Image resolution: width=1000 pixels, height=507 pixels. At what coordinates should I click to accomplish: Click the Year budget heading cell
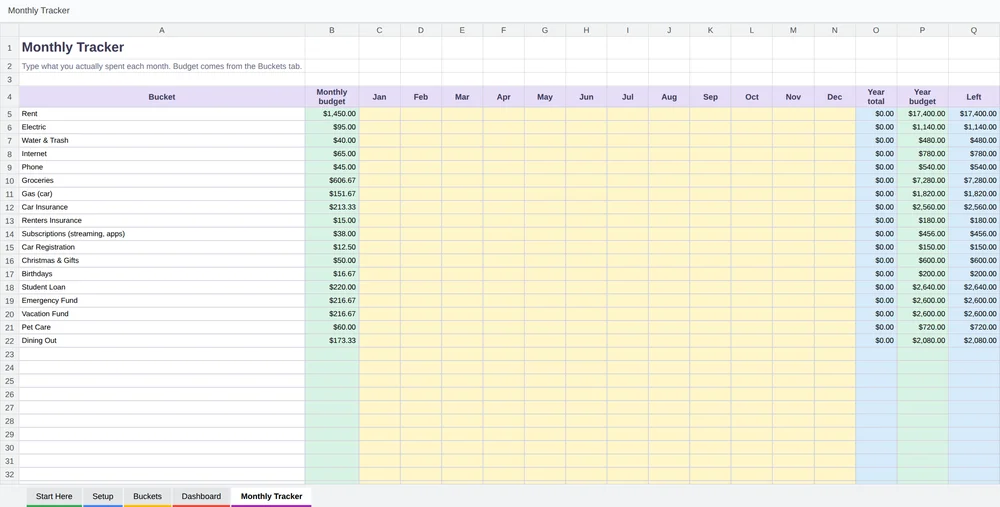click(922, 97)
